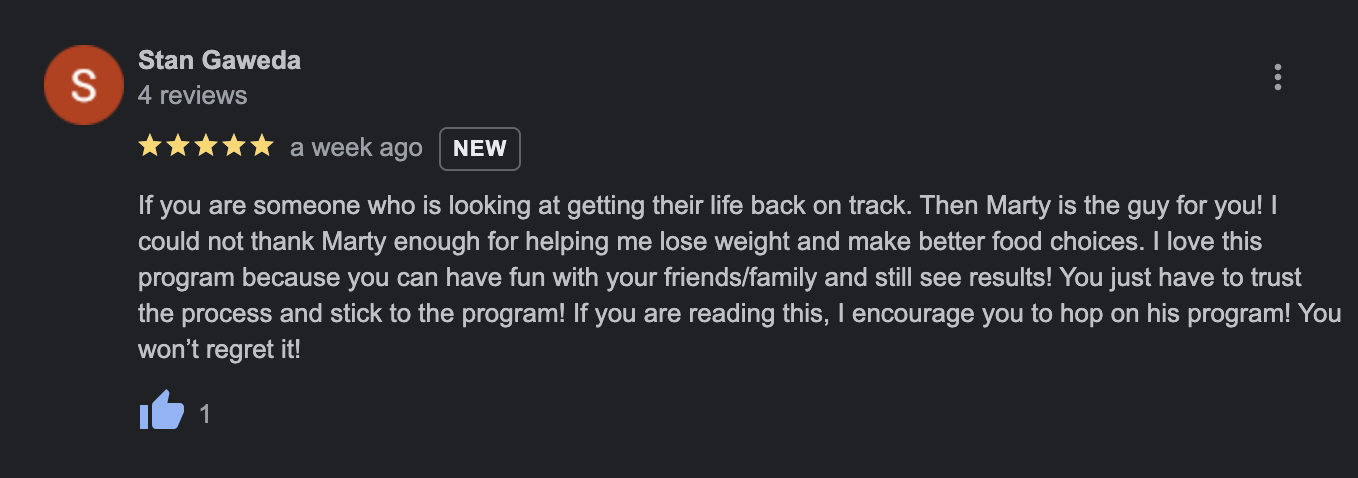The width and height of the screenshot is (1358, 478).
Task: Click the thumbs-up like icon
Action: click(x=161, y=411)
